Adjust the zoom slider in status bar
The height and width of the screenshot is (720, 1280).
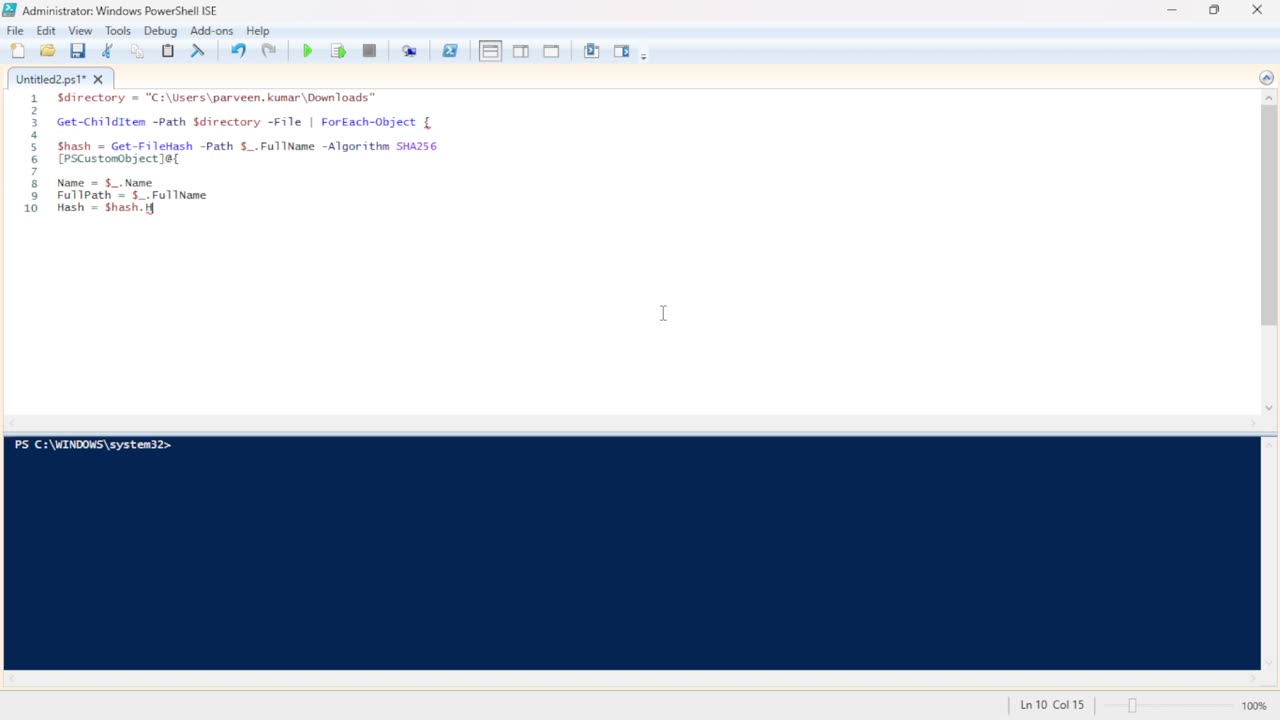click(1132, 706)
